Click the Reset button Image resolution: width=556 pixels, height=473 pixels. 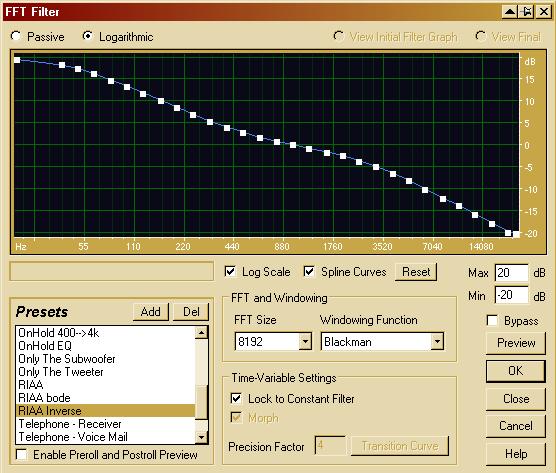click(416, 272)
